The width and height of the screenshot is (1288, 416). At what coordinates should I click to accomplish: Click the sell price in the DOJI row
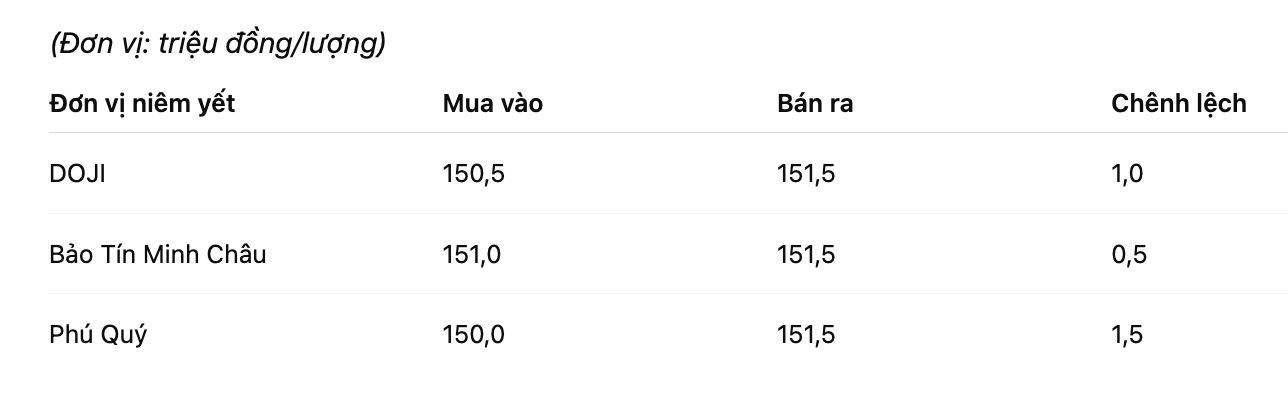coord(805,174)
